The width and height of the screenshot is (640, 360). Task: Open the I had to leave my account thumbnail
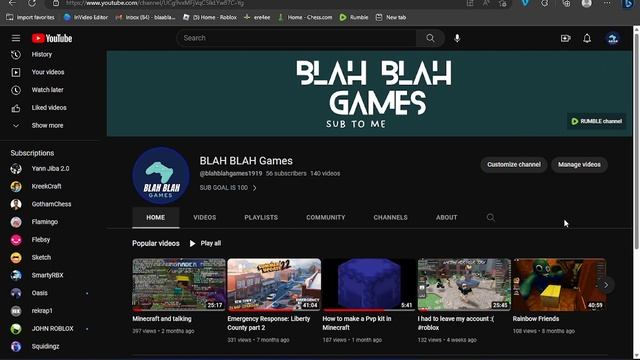(464, 284)
